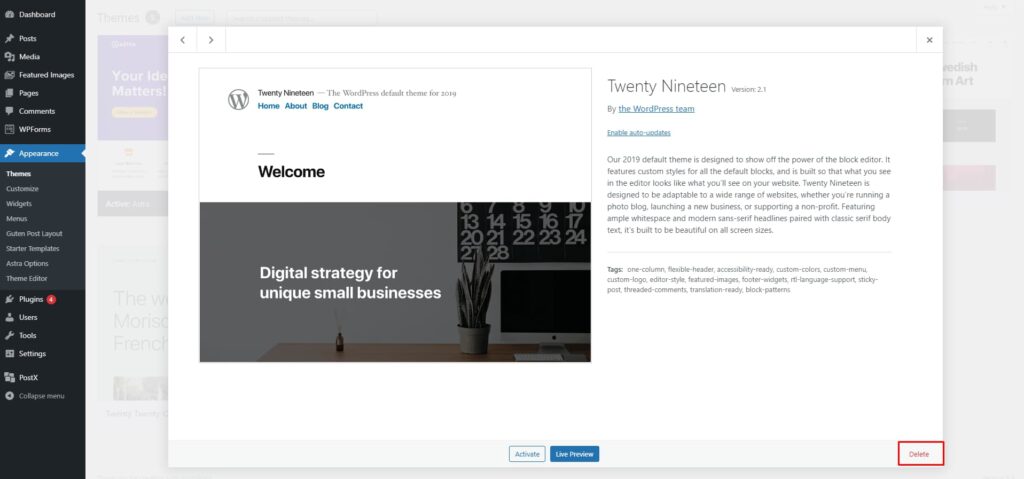Viewport: 1024px width, 479px height.
Task: Click the Version: 2.1 label
Action: (748, 90)
